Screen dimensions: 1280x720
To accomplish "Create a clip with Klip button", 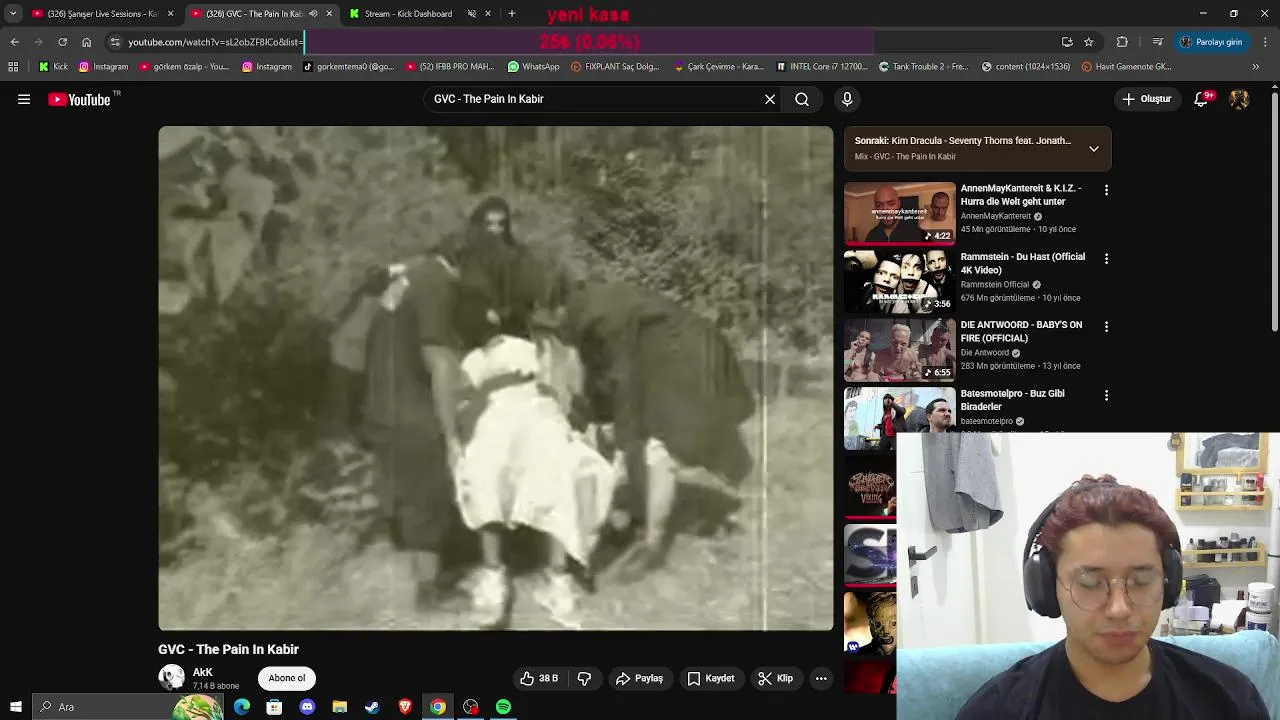I will pos(775,678).
